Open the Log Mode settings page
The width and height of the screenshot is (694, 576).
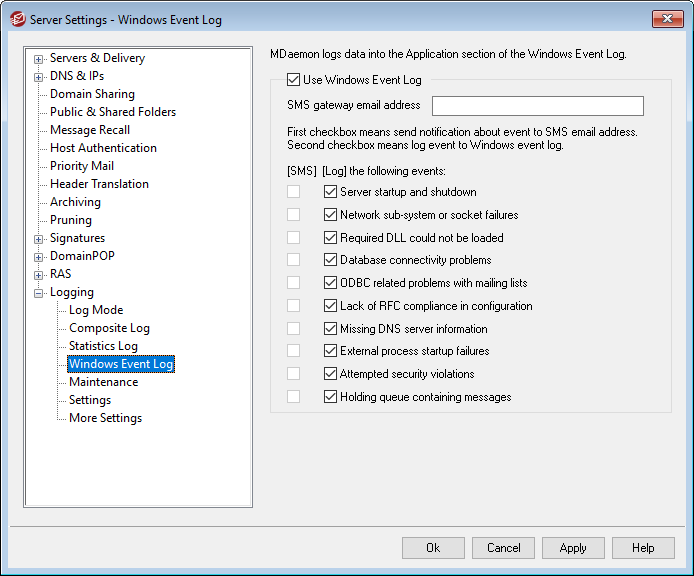click(96, 310)
